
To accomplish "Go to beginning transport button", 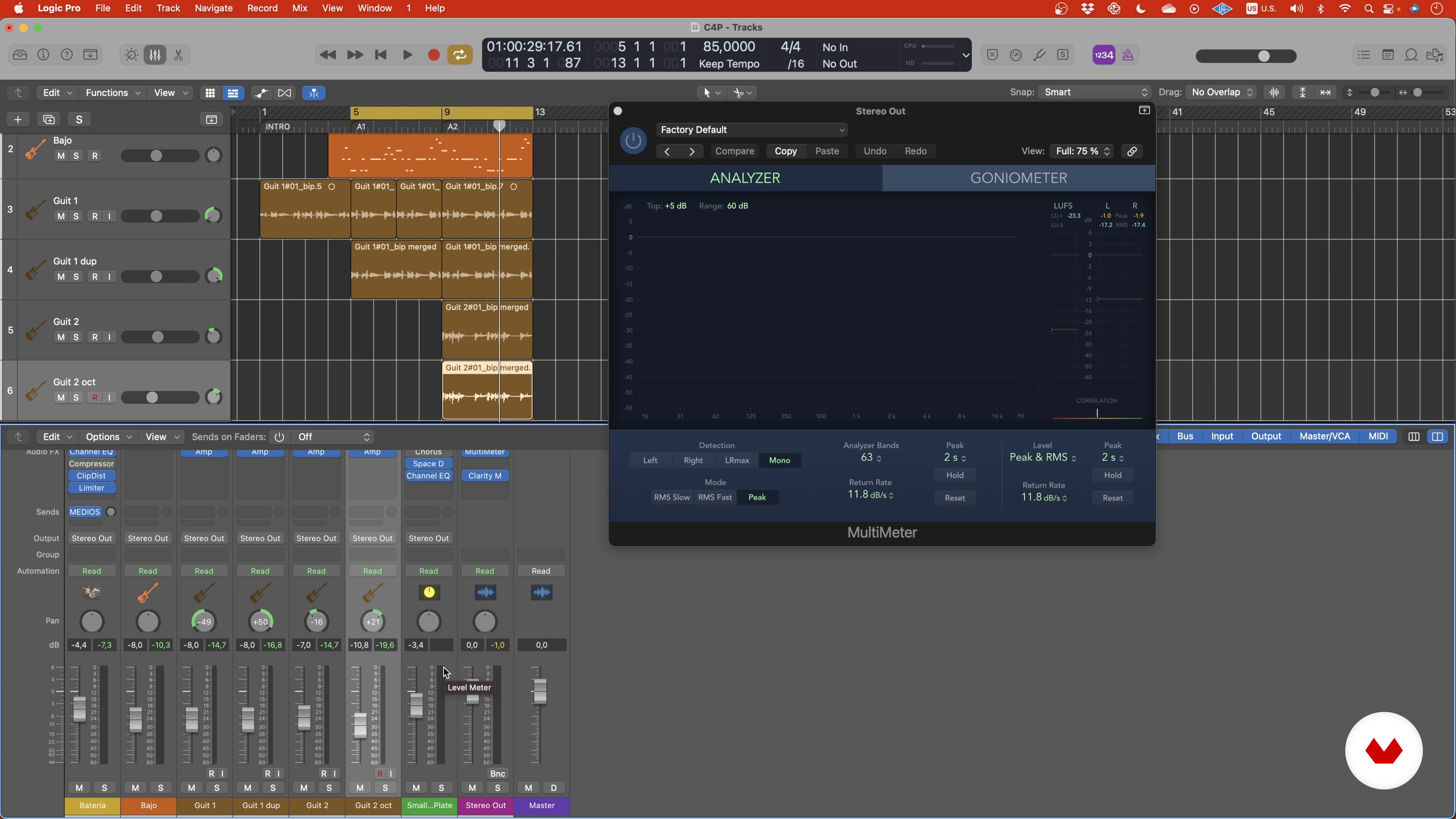I will (x=381, y=55).
